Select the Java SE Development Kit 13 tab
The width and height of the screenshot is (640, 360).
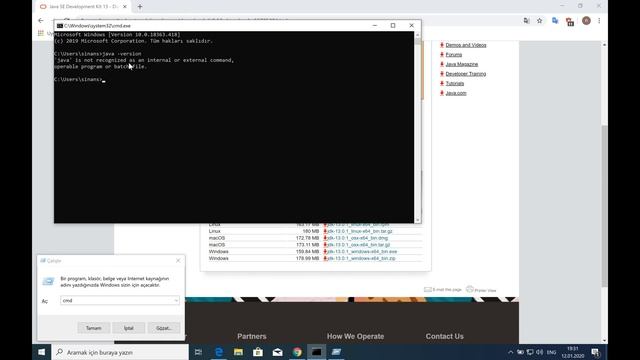click(x=83, y=7)
